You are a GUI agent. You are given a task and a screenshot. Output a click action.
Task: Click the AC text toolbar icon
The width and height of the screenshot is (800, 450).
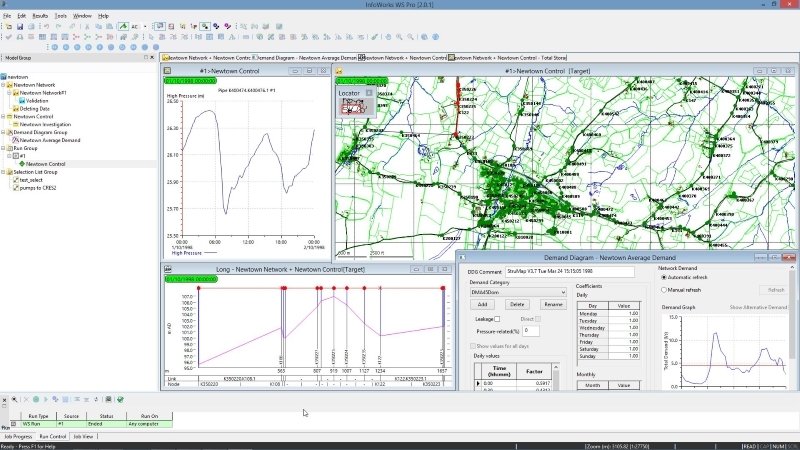(135, 27)
